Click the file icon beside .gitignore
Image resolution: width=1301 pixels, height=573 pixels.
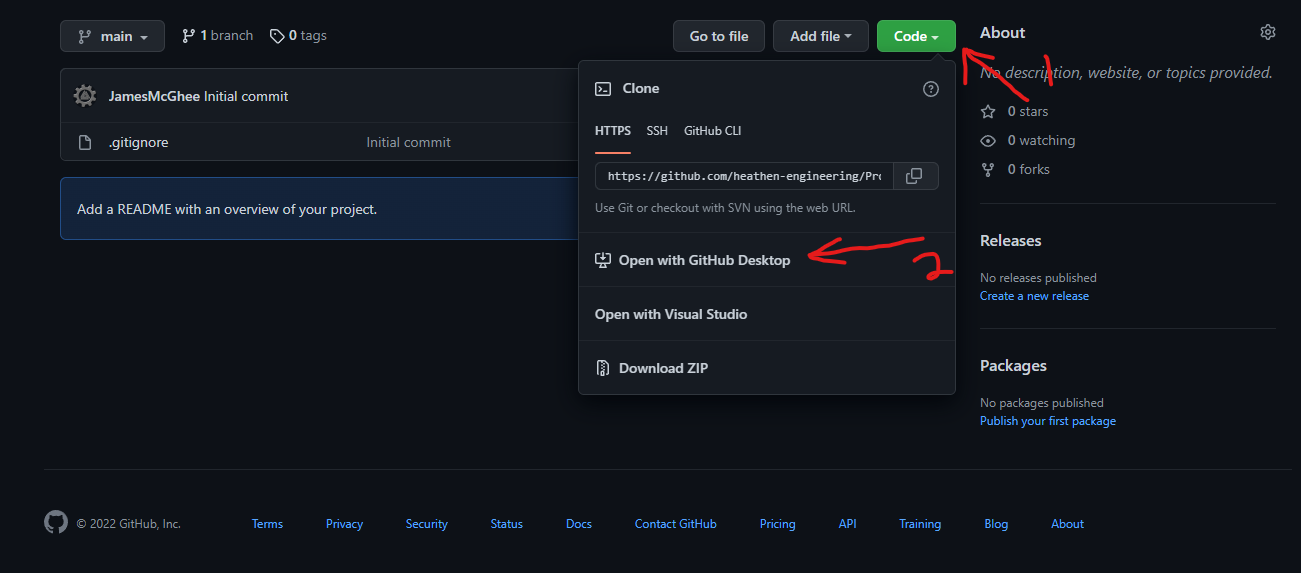[85, 142]
